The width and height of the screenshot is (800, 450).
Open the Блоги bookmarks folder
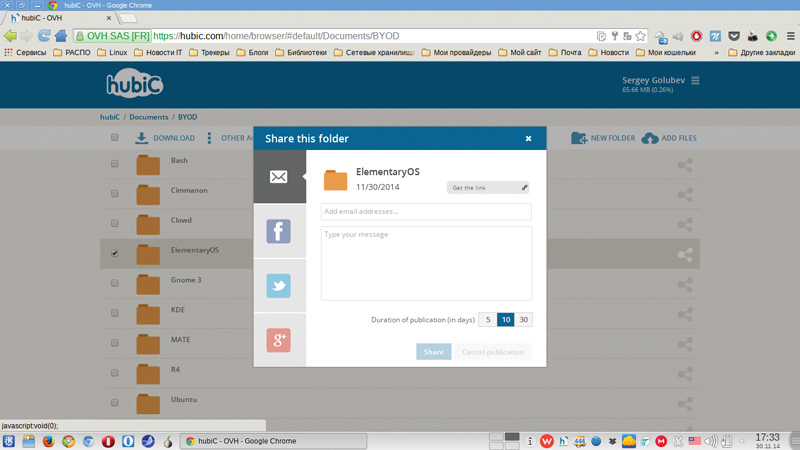coord(253,52)
